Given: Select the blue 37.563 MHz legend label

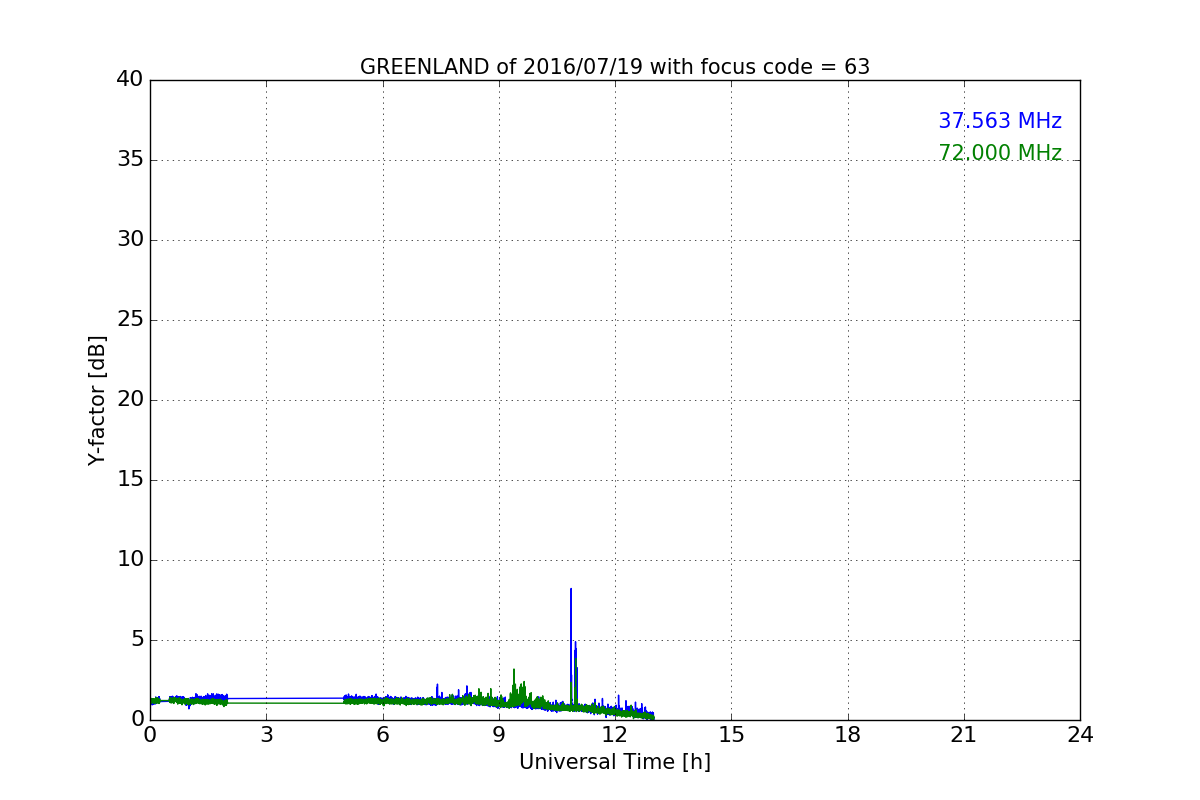Looking at the screenshot, I should point(1000,121).
